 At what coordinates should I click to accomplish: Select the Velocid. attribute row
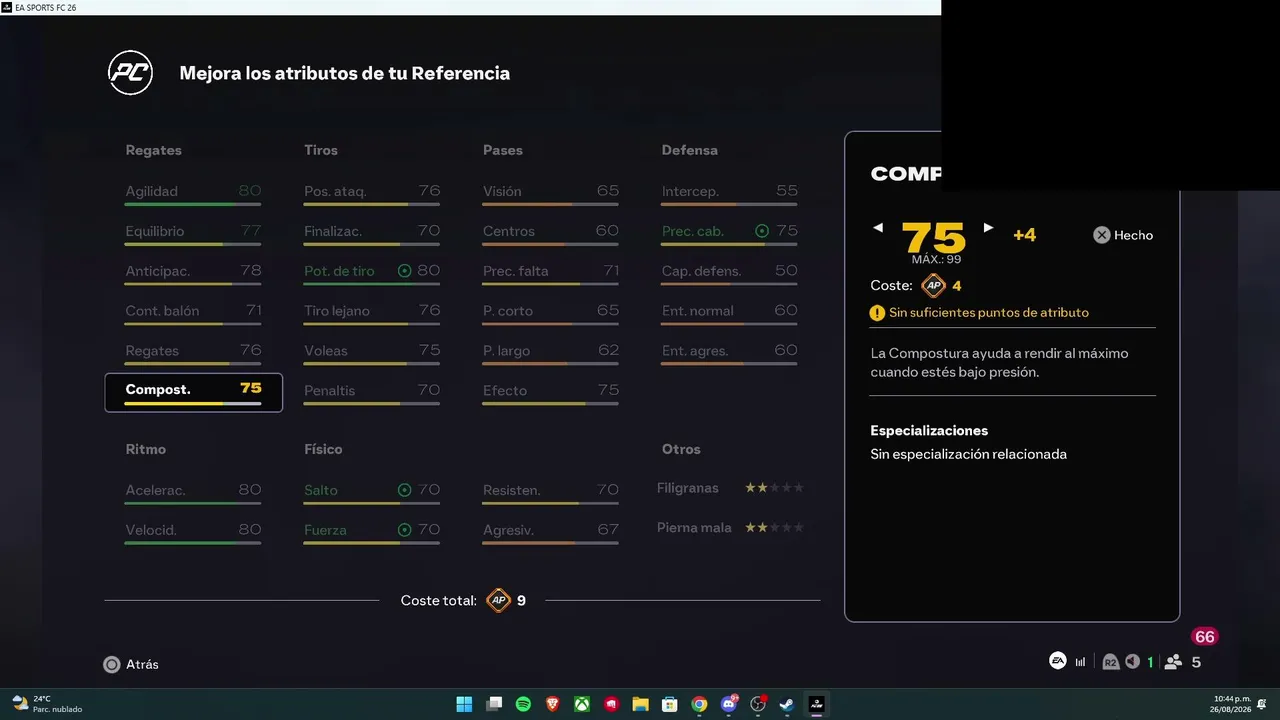coord(193,532)
